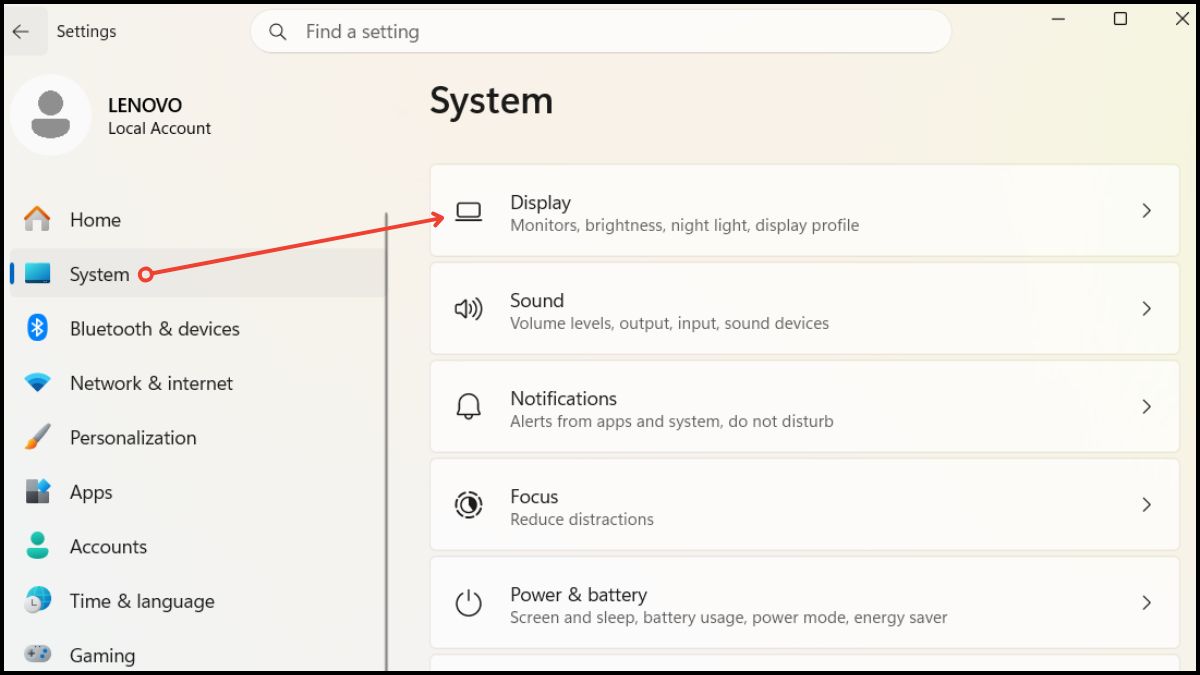The width and height of the screenshot is (1200, 675).
Task: Expand the Power & battery row chevron
Action: 1147,603
